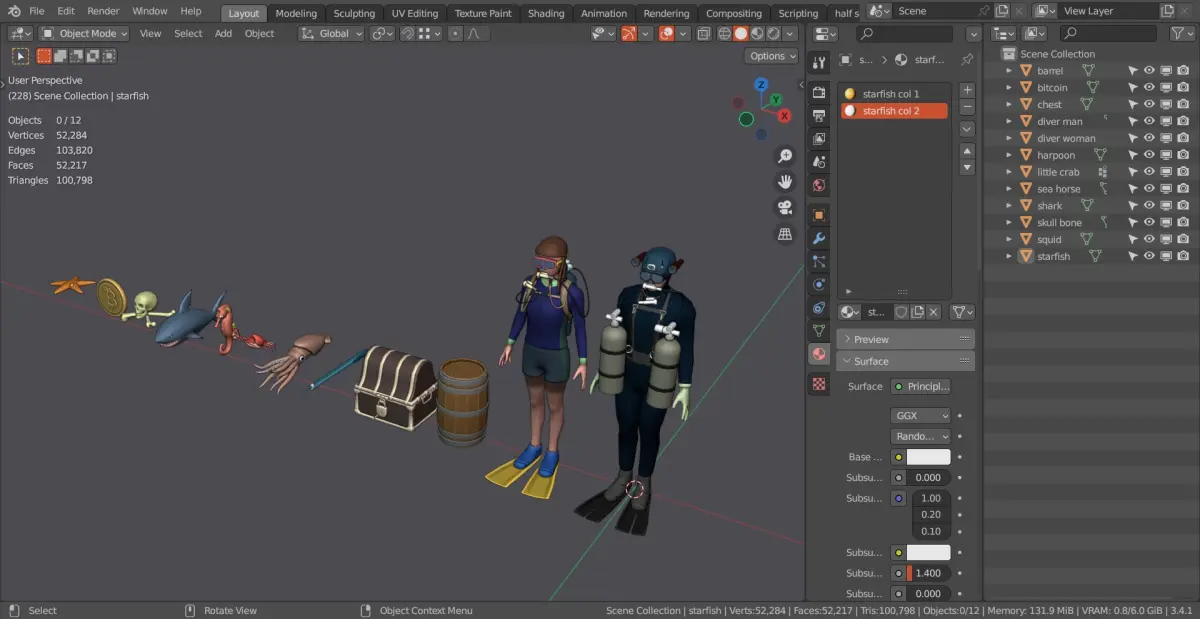The image size is (1200, 619).
Task: Add a material slot with plus
Action: pos(967,90)
